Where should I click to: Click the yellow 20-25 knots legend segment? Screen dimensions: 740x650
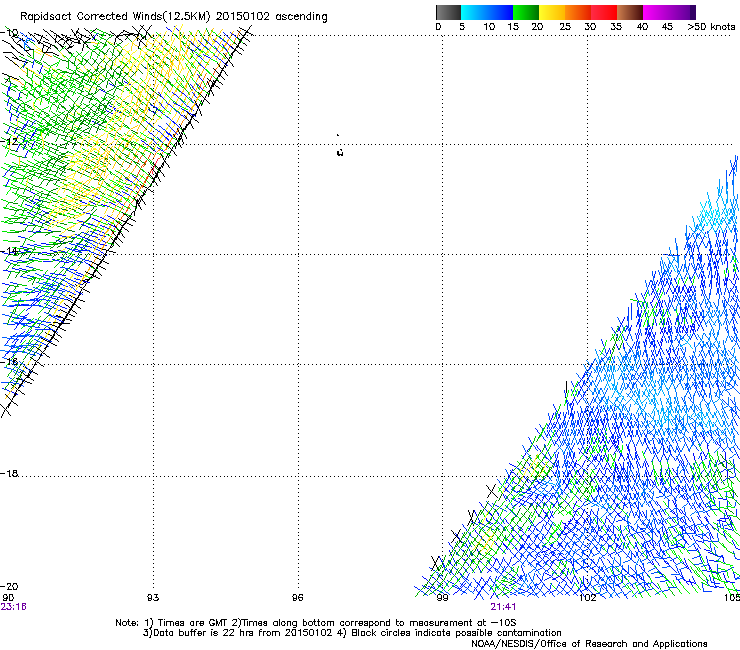552,12
